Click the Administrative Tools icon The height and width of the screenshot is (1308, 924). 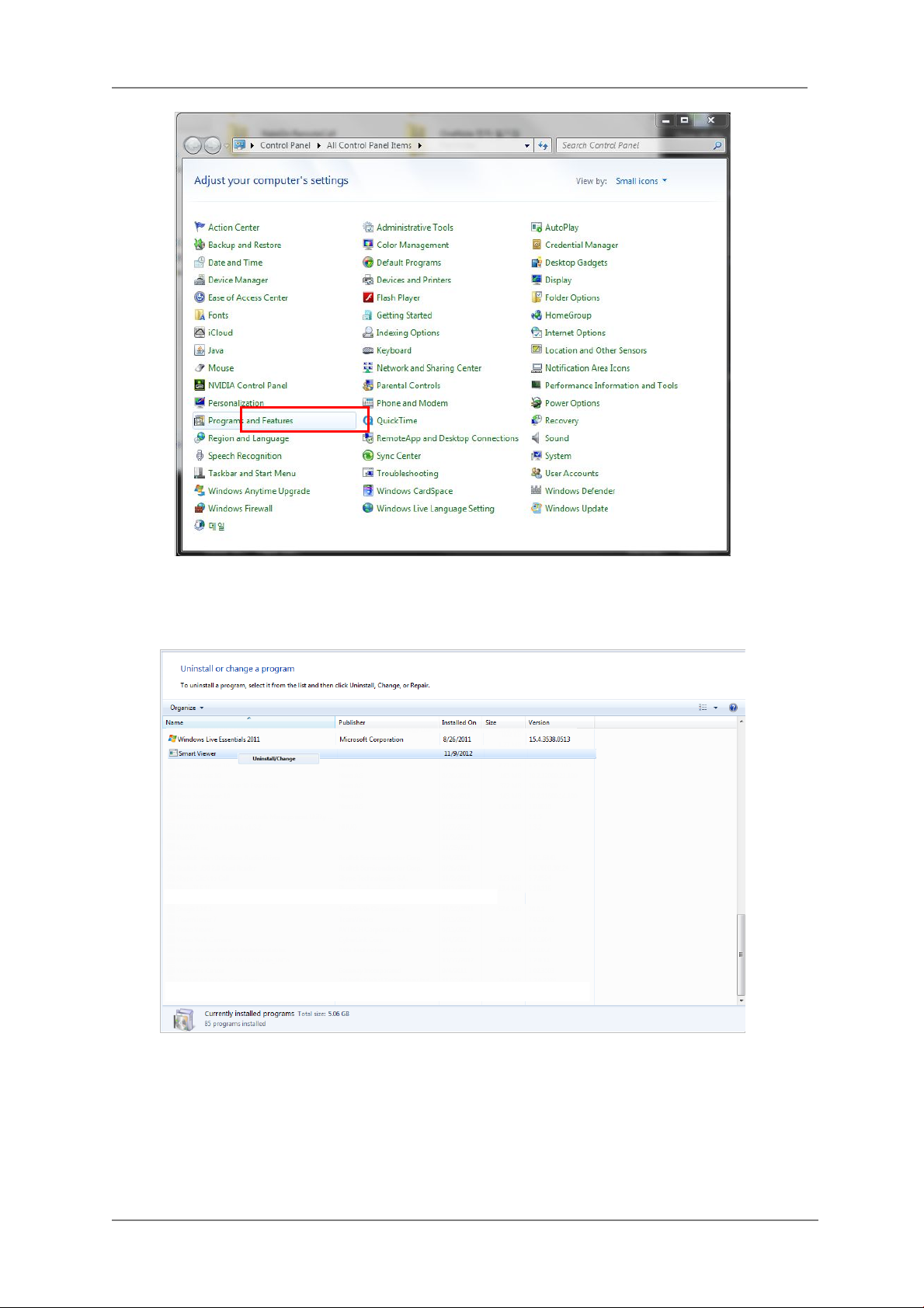coord(368,228)
